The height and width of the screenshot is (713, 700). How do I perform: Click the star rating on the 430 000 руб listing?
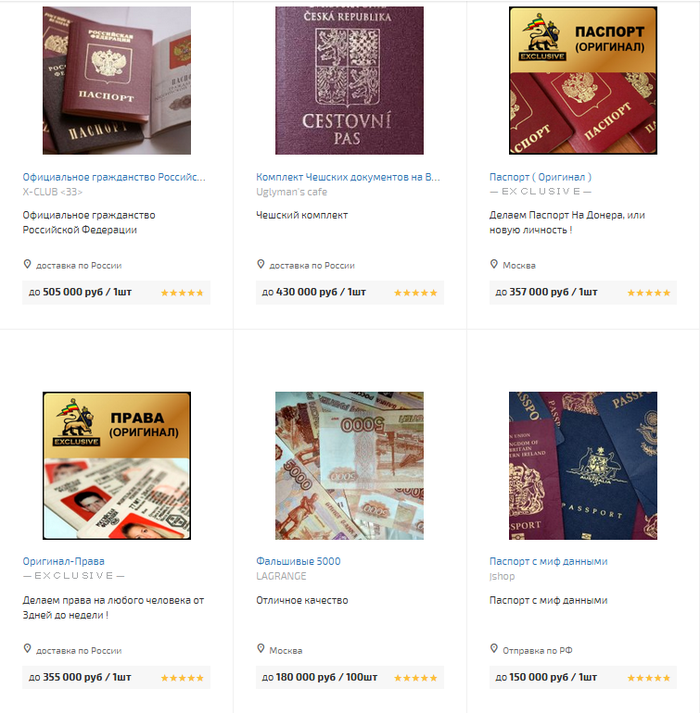tap(415, 293)
